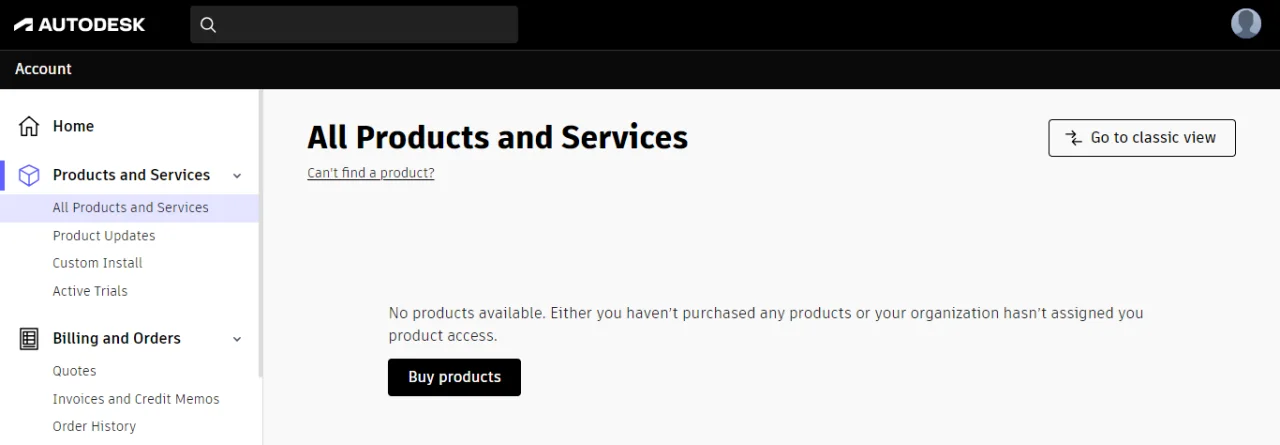This screenshot has height=445, width=1280.
Task: Open Custom Install page
Action: tap(97, 263)
